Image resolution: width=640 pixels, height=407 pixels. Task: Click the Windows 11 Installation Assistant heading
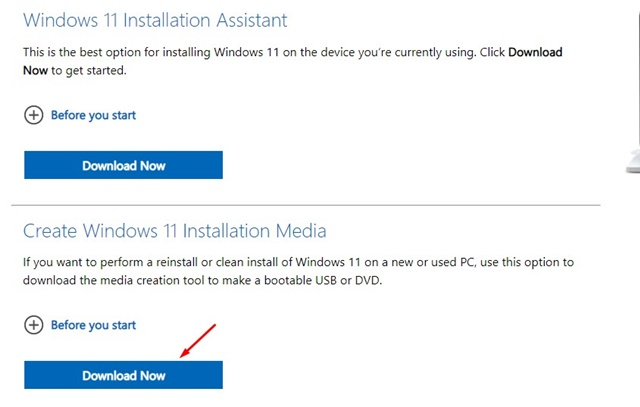155,20
